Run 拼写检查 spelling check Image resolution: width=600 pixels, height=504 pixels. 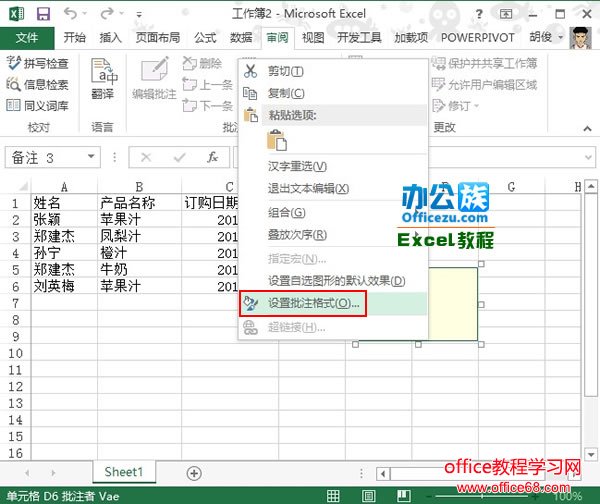click(x=38, y=63)
